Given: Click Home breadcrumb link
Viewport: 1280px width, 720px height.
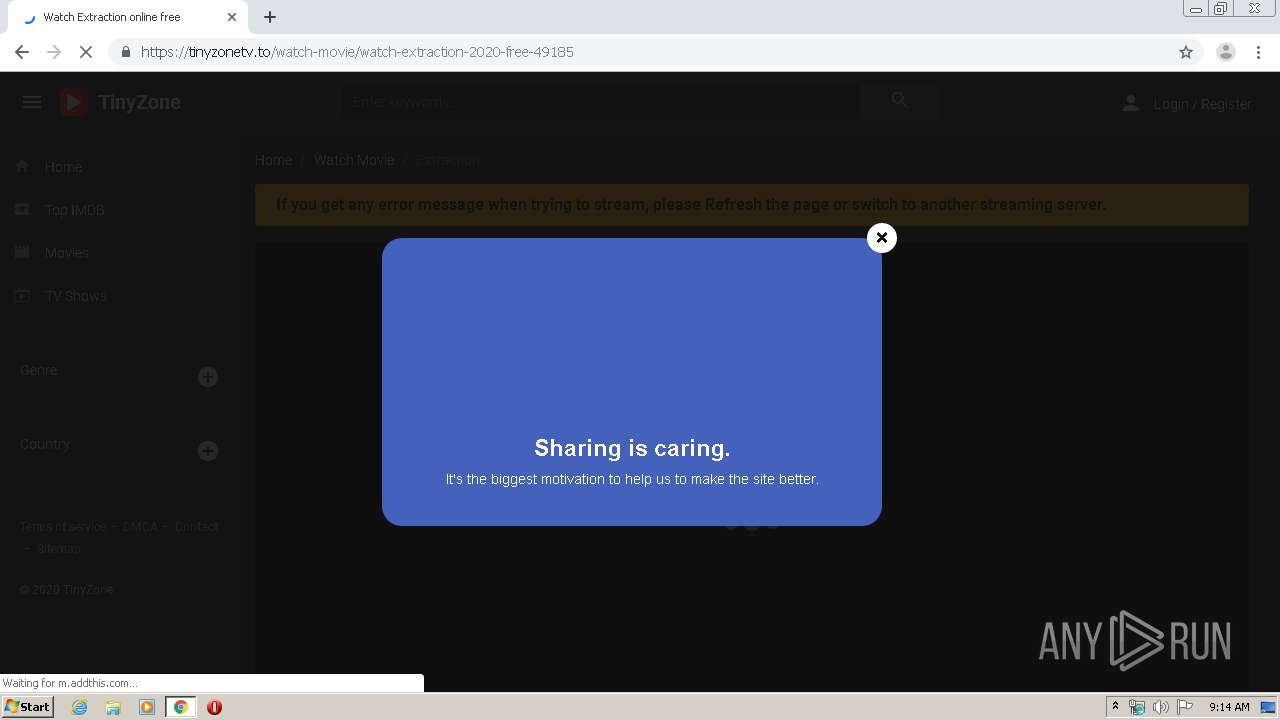Looking at the screenshot, I should (273, 160).
